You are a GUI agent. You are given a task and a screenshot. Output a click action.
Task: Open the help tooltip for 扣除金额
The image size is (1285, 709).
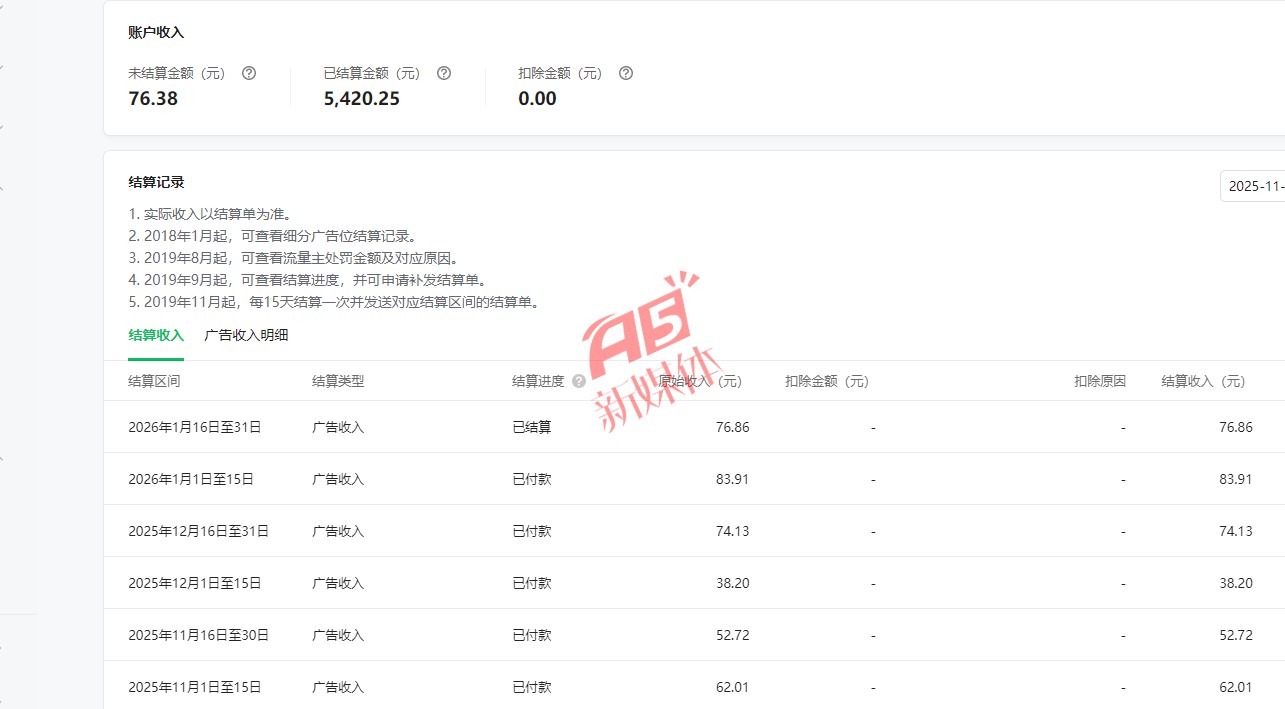[x=626, y=73]
